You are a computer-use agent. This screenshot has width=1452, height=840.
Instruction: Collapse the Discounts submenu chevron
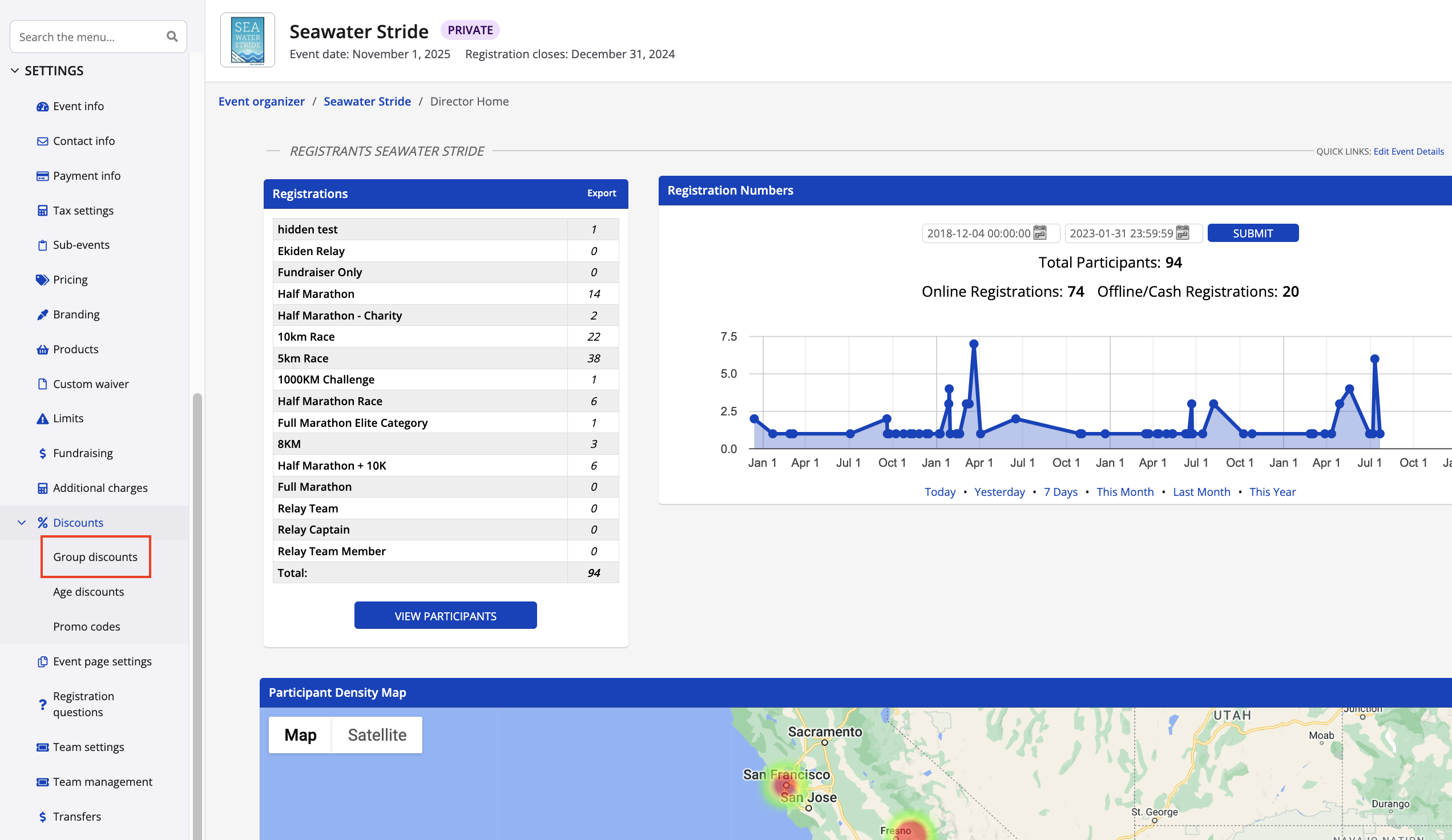[22, 523]
